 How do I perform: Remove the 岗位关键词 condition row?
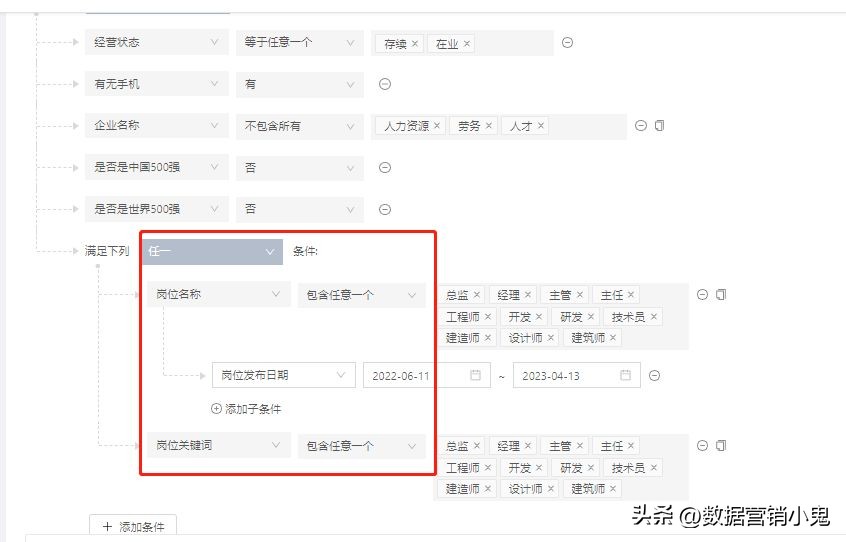702,445
